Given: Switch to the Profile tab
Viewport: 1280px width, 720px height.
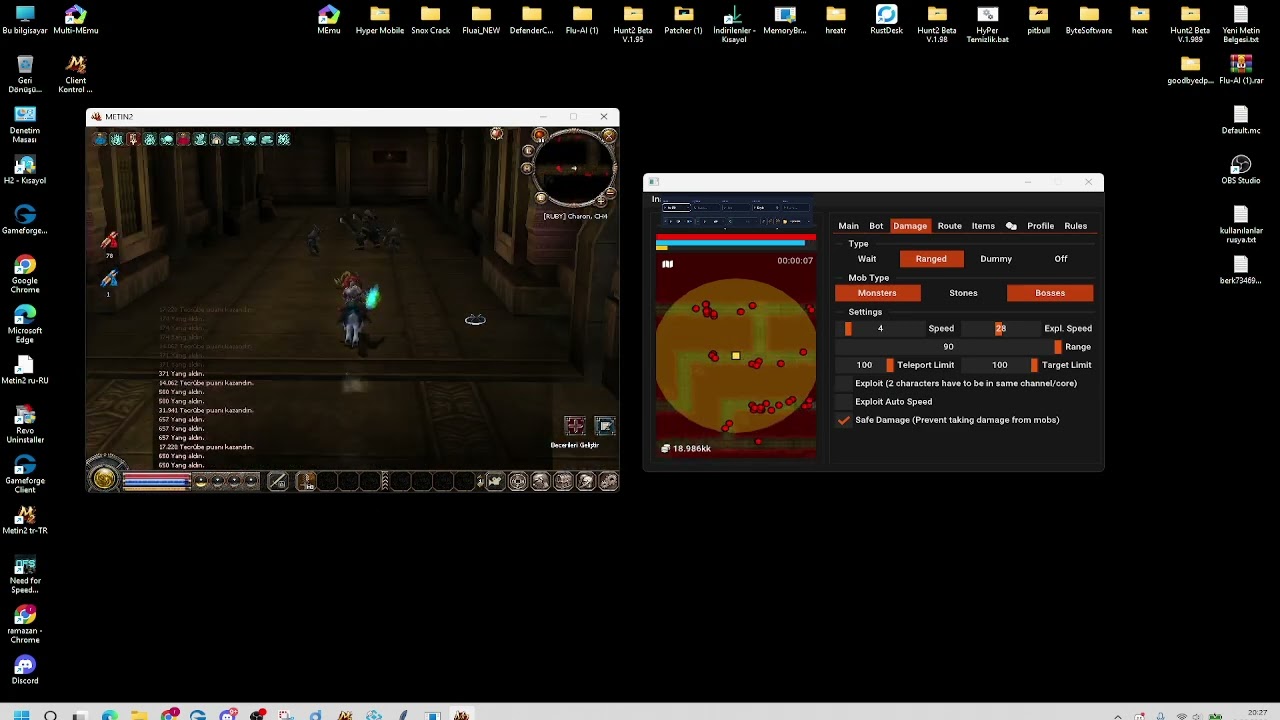Looking at the screenshot, I should pyautogui.click(x=1040, y=226).
